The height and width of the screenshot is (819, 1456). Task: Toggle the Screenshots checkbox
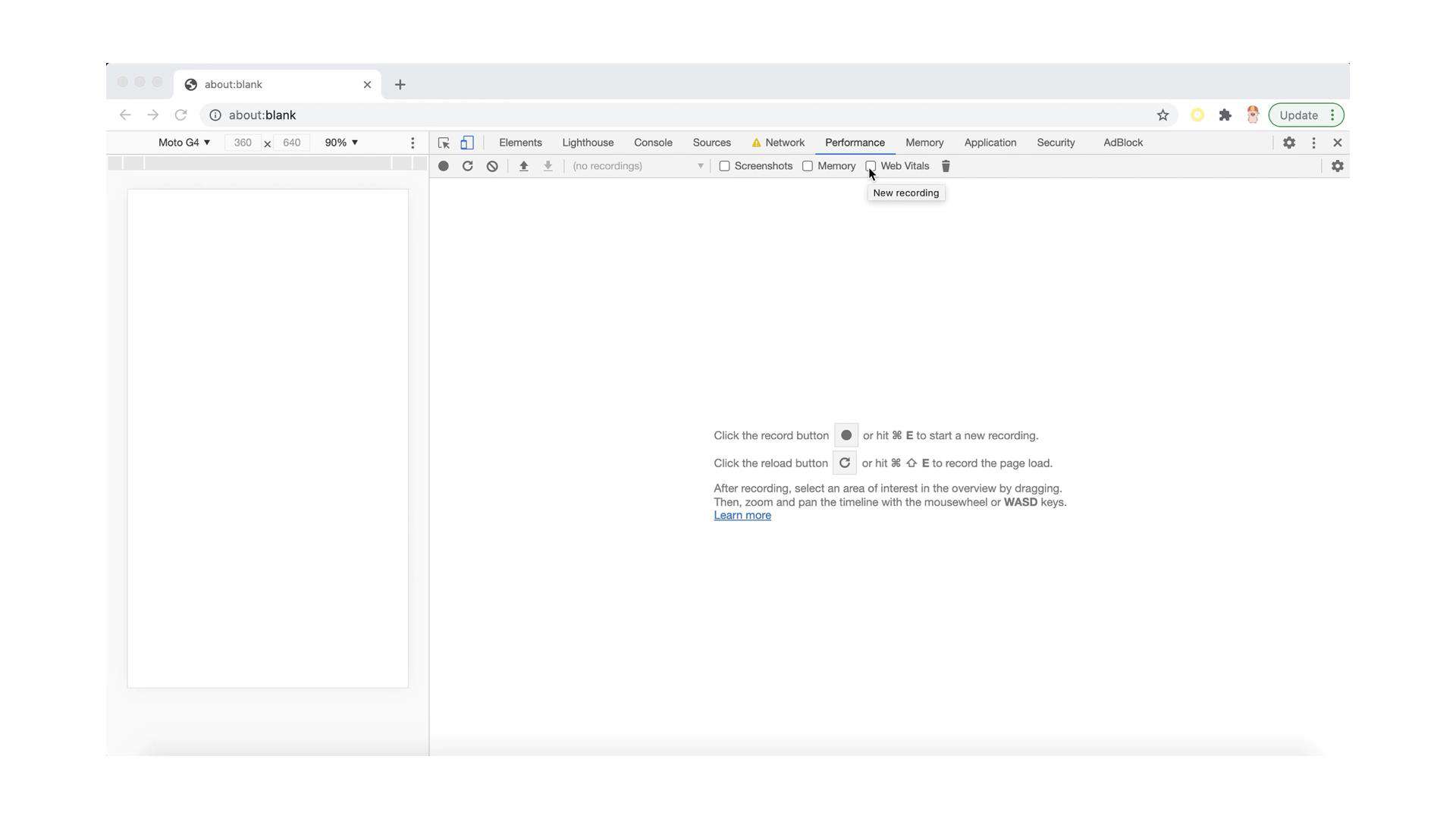click(x=725, y=166)
